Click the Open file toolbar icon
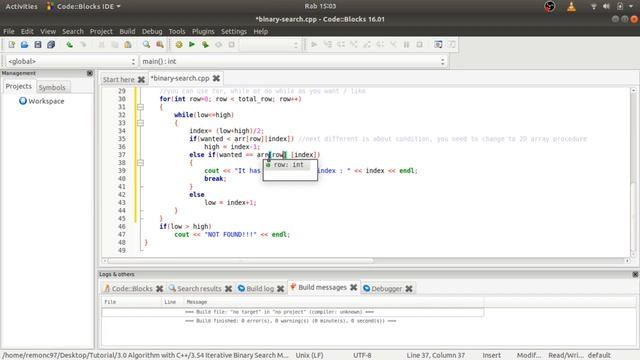 [x=24, y=44]
